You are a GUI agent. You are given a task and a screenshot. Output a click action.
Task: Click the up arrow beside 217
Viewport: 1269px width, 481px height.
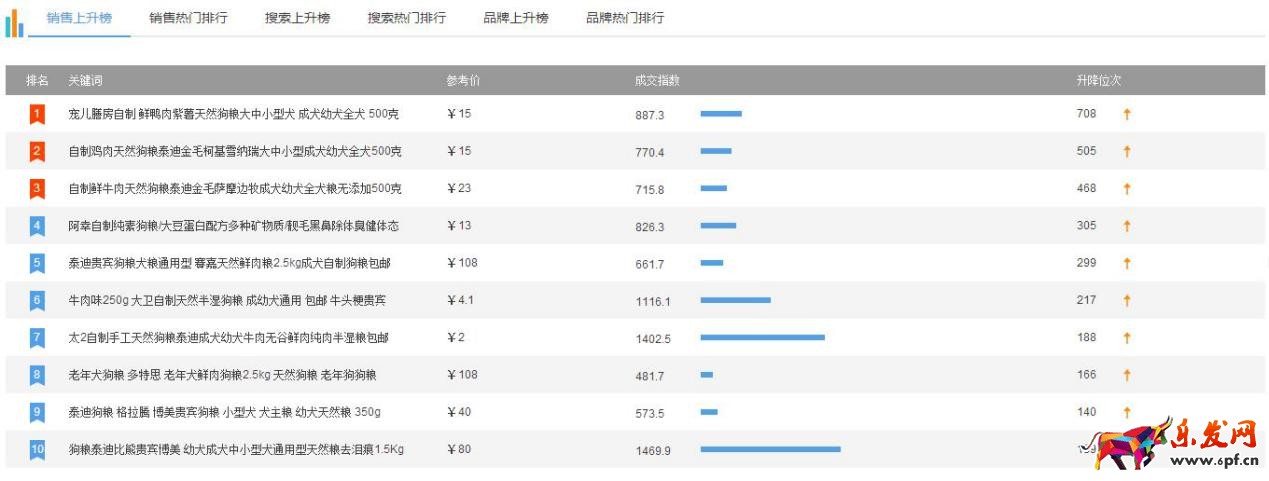[x=1127, y=300]
